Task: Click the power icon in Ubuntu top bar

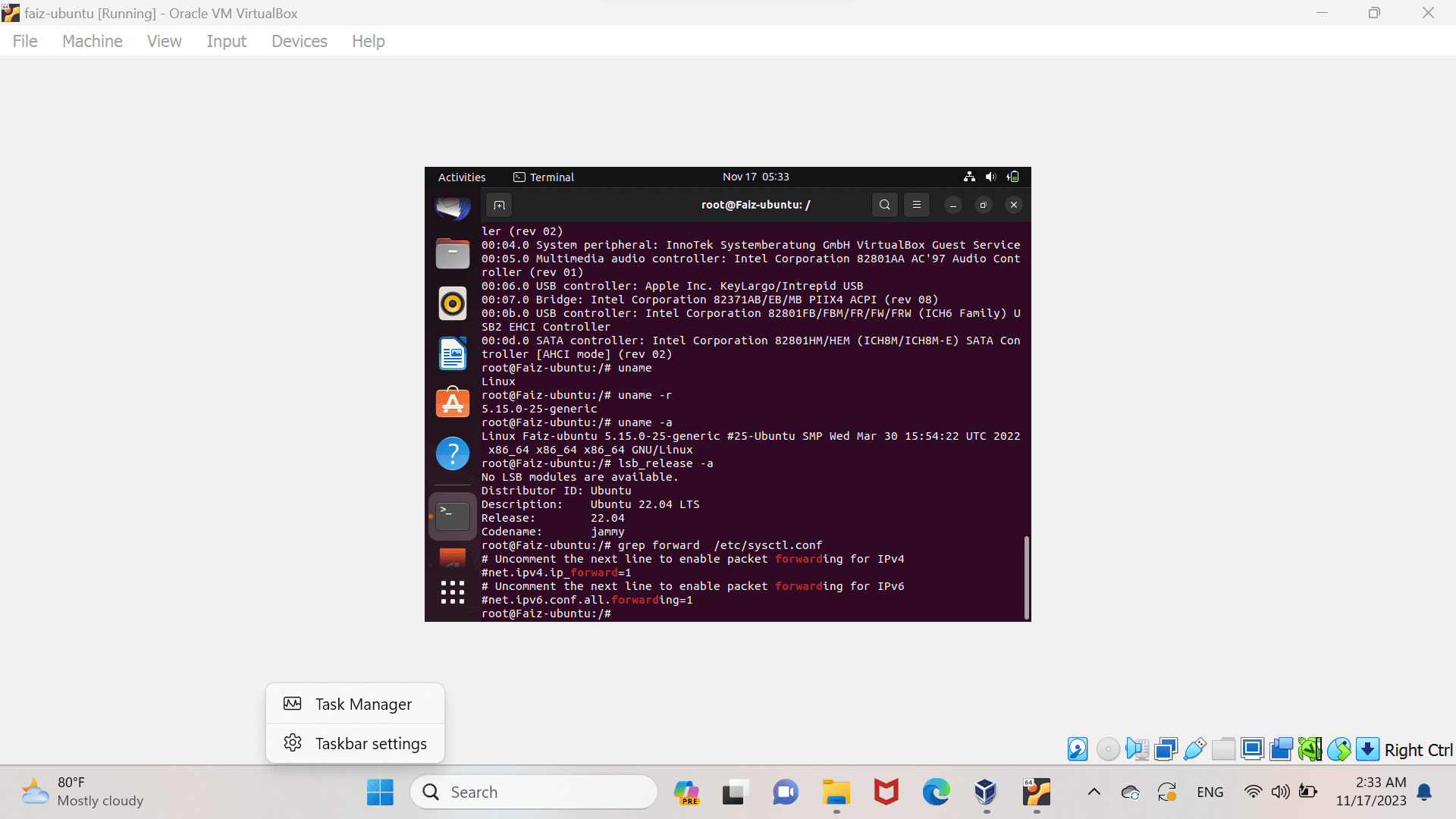Action: pos(1012,177)
